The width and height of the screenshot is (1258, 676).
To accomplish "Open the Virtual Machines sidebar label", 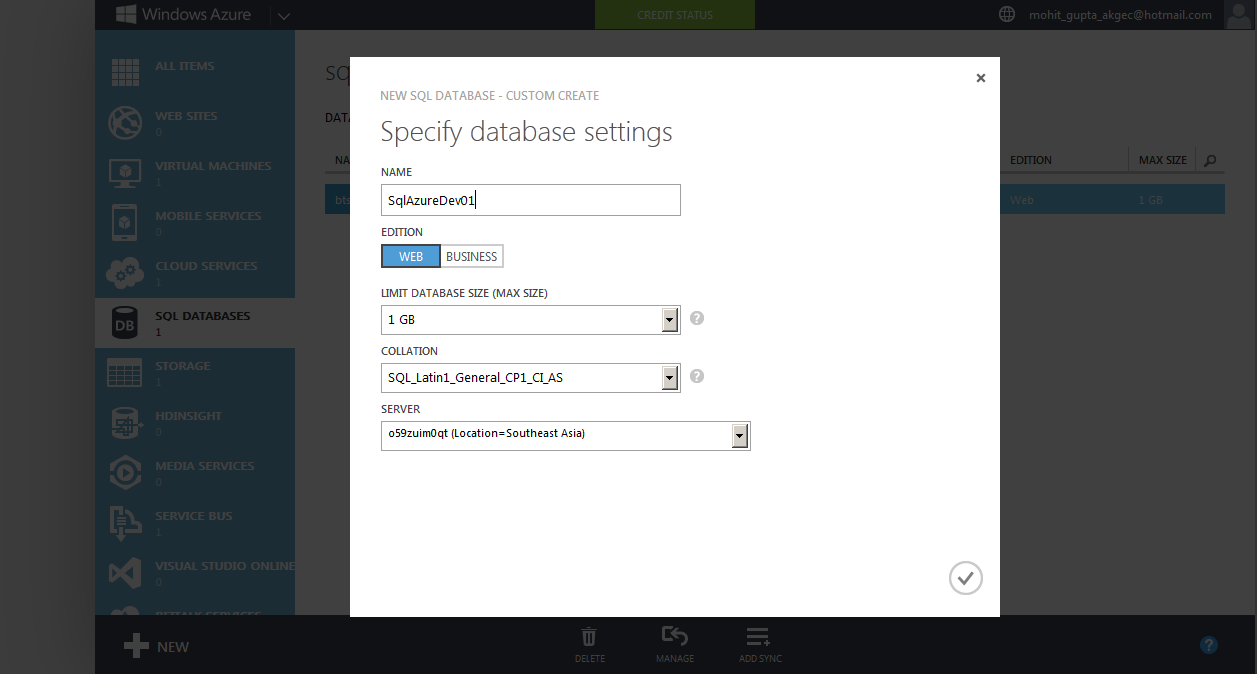I will (213, 166).
